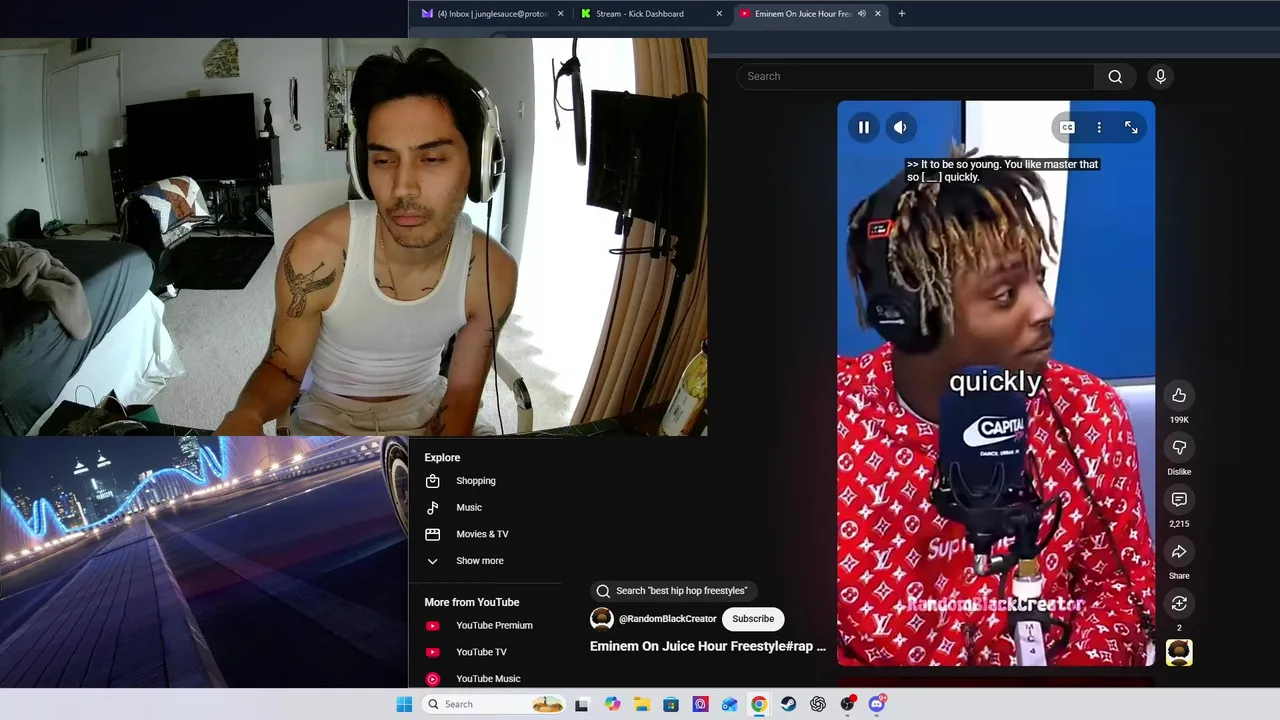The height and width of the screenshot is (720, 1280).
Task: Click the Windows taskbar Search box
Action: coord(492,704)
